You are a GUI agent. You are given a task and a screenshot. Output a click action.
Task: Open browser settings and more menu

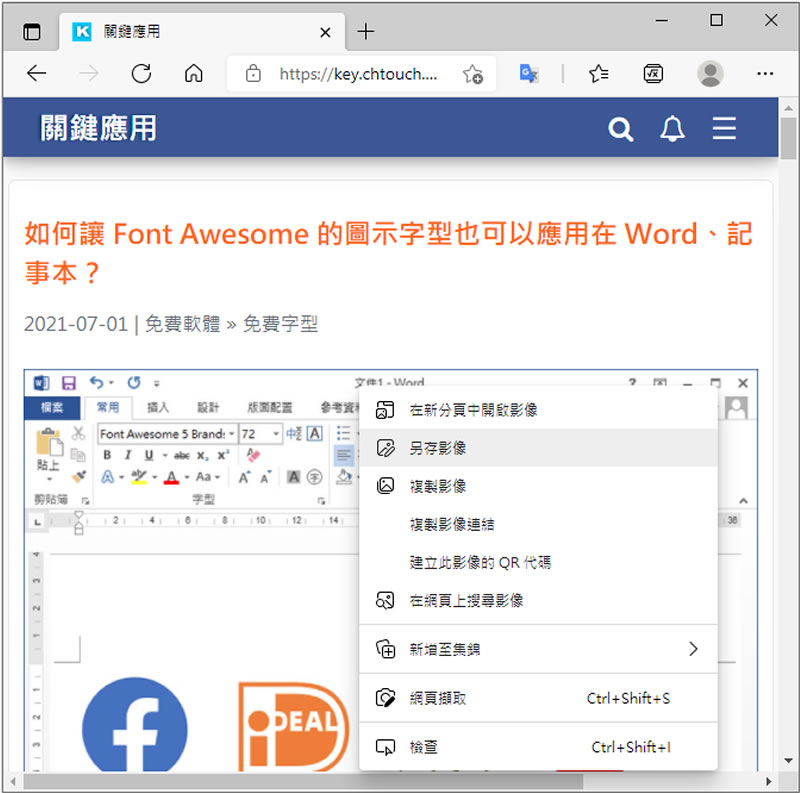(x=765, y=73)
